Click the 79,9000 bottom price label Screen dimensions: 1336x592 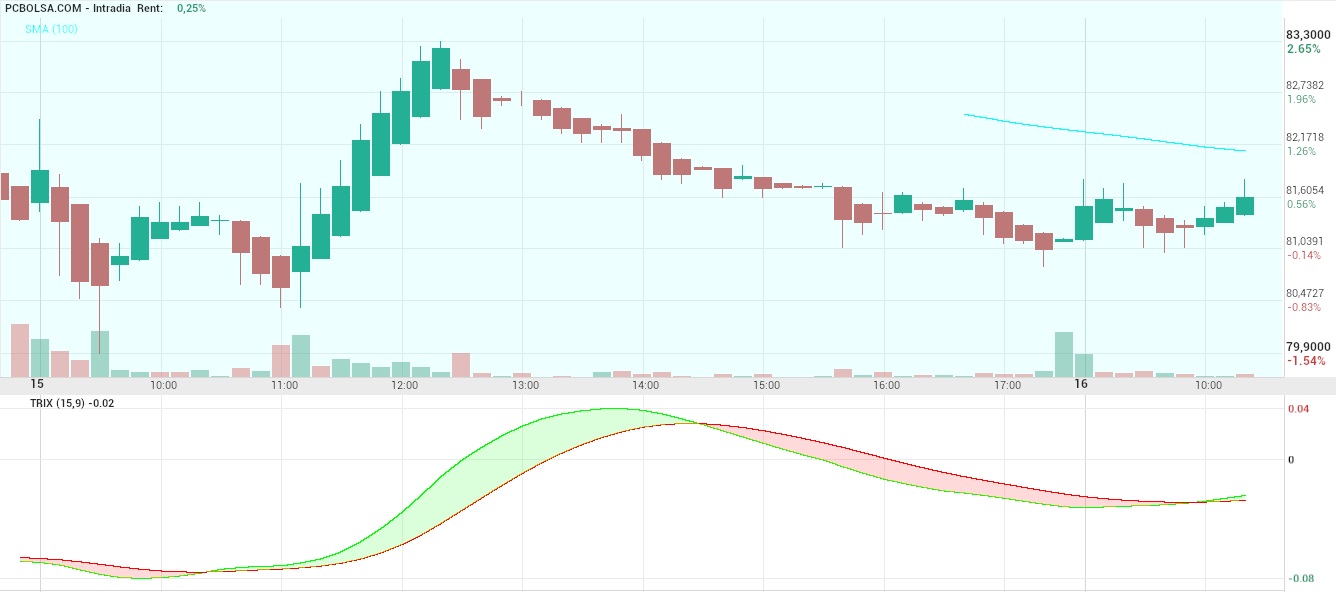1307,346
